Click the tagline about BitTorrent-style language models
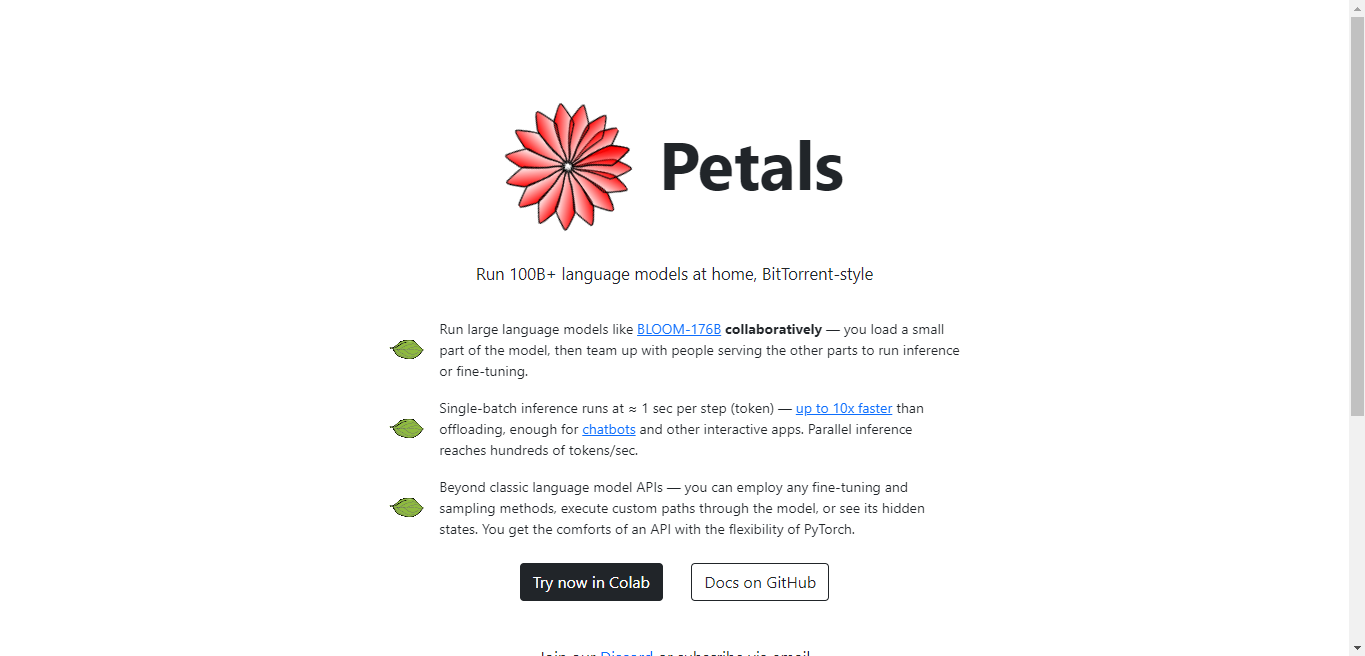The height and width of the screenshot is (656, 1365). [x=675, y=274]
